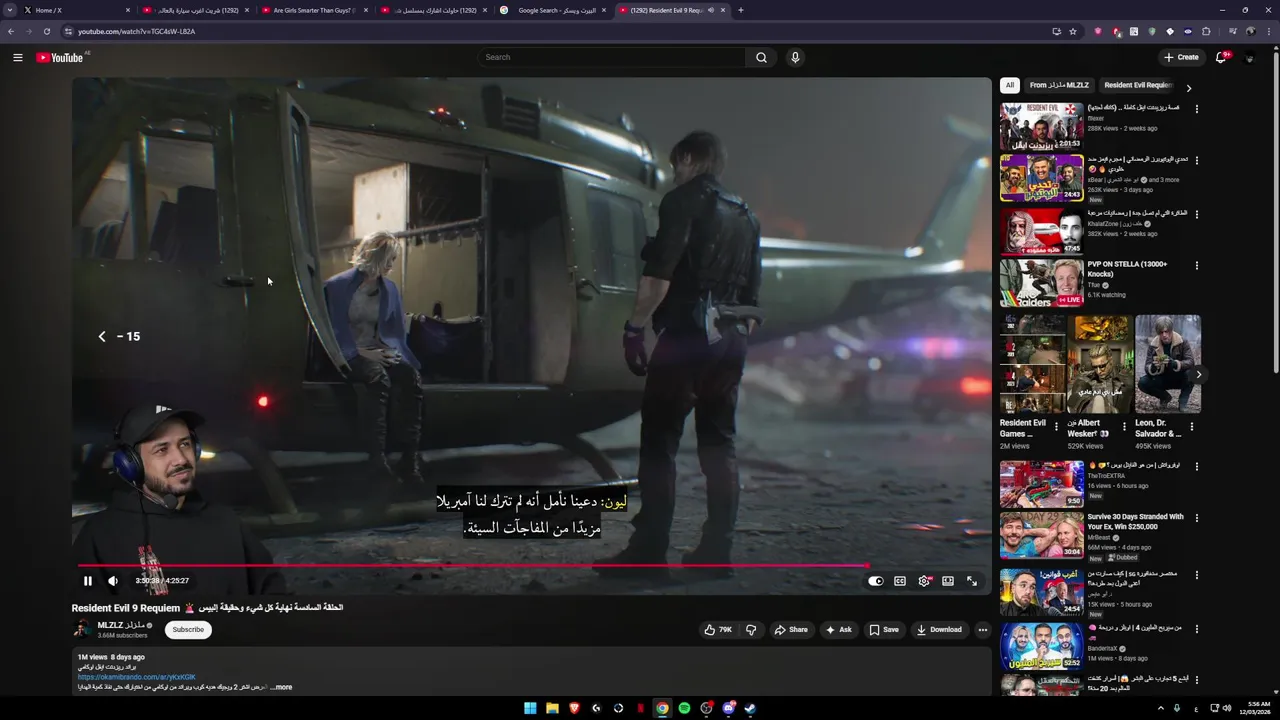Open the okamibrando.com description link
Image resolution: width=1280 pixels, height=720 pixels.
click(137, 677)
